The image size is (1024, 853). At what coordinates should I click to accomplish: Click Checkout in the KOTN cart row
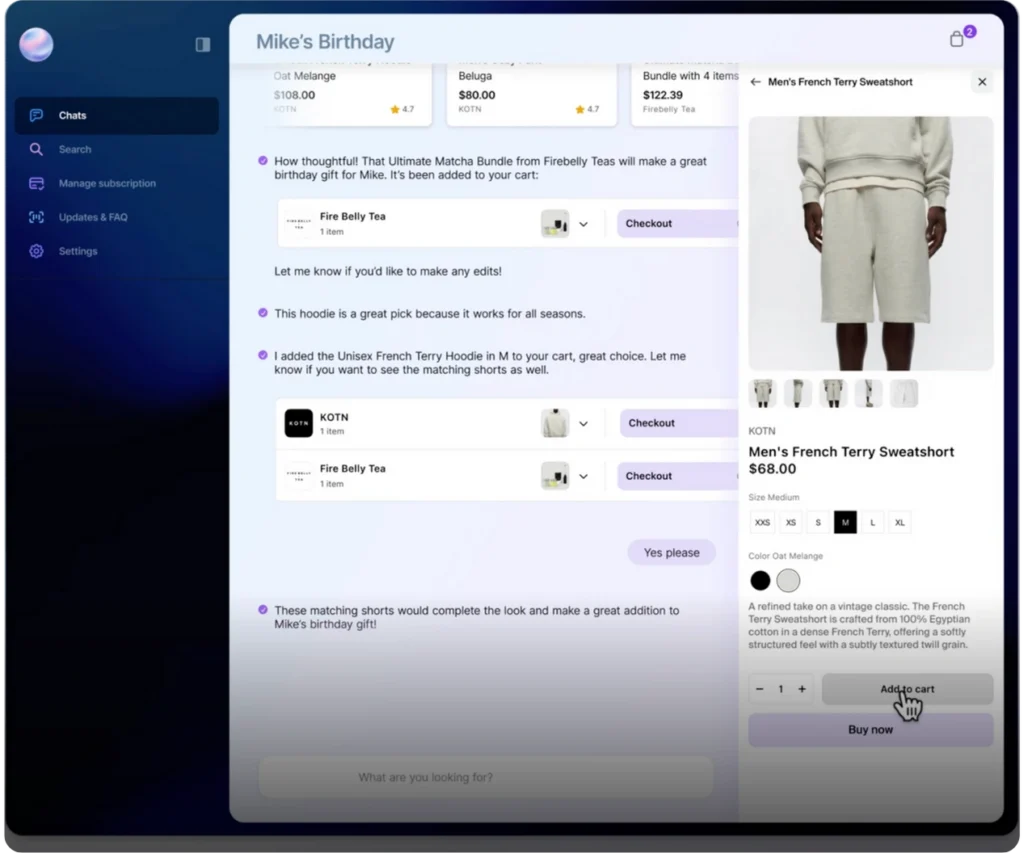point(679,423)
